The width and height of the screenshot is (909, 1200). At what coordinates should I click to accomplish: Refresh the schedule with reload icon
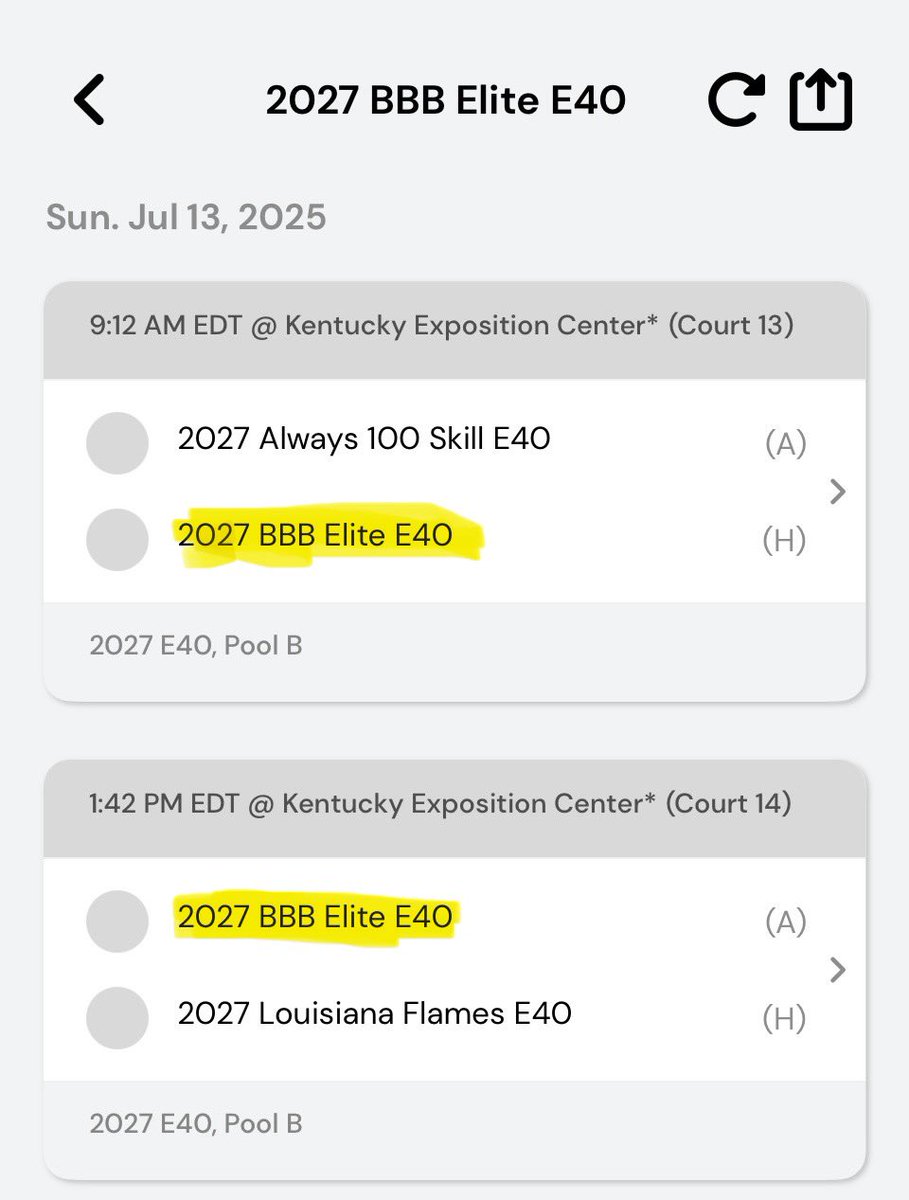tap(736, 100)
